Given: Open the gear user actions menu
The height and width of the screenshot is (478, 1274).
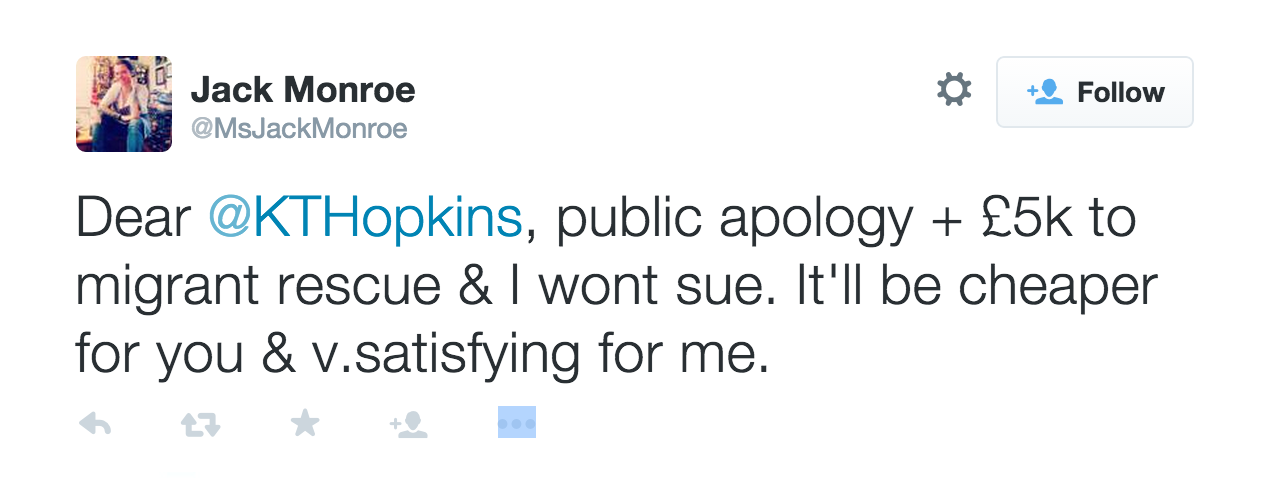Looking at the screenshot, I should click(954, 91).
